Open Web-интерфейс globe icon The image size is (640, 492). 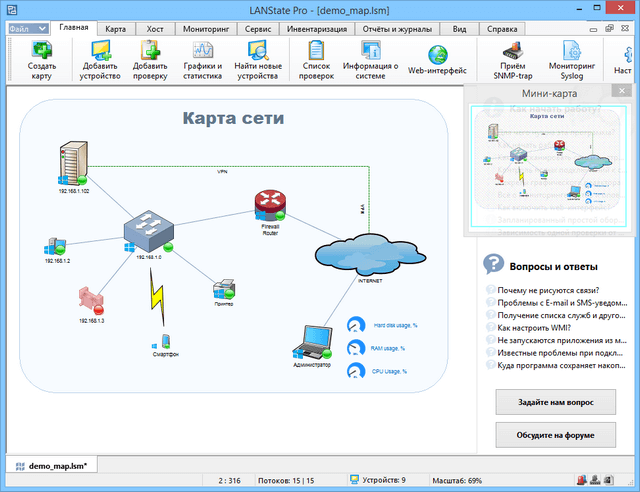pyautogui.click(x=437, y=55)
